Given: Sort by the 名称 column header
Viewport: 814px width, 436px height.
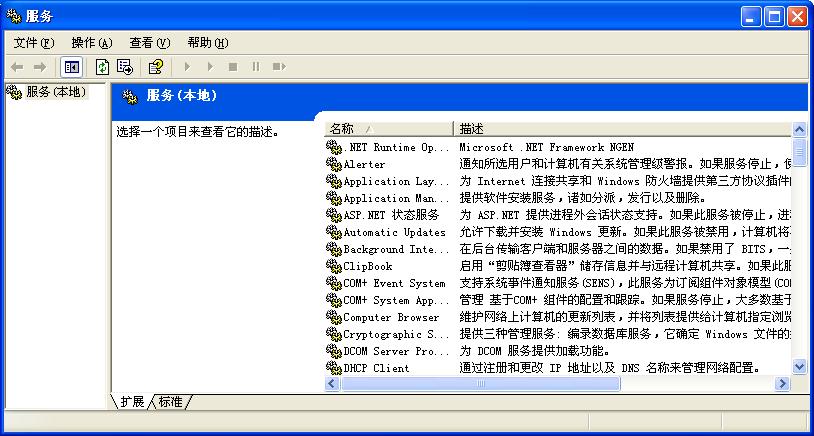Looking at the screenshot, I should click(x=389, y=128).
